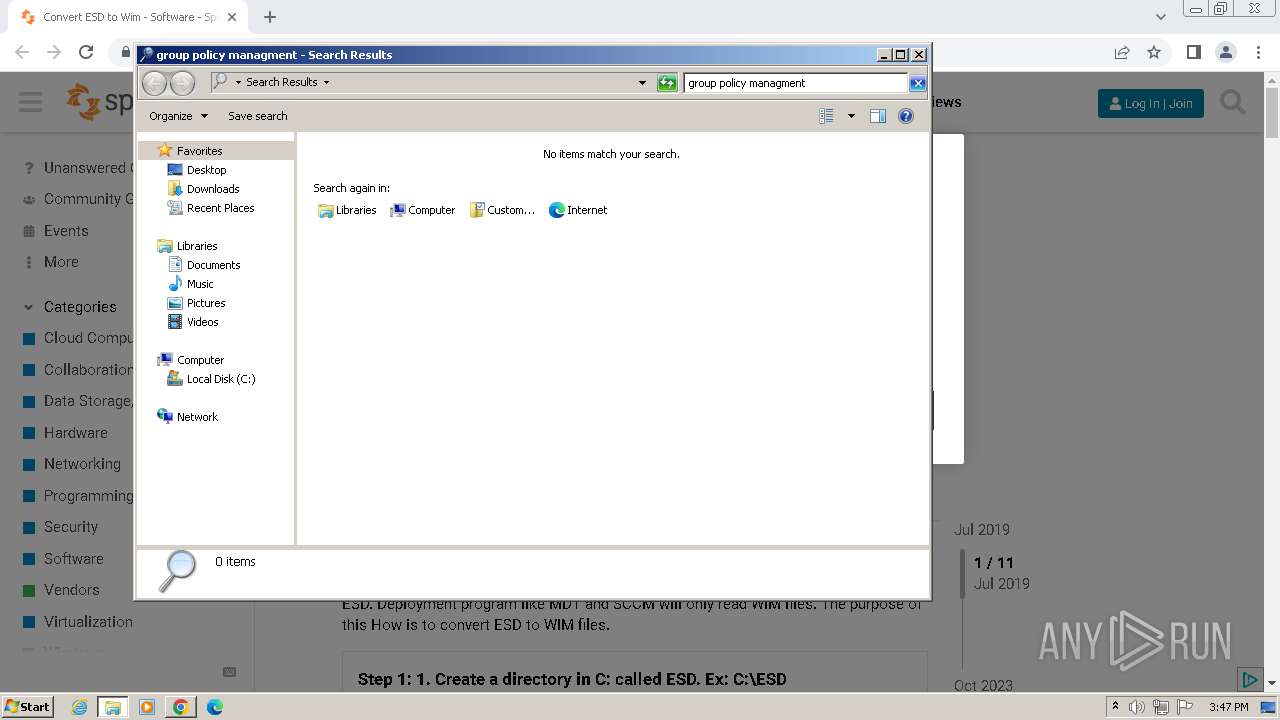Click volume icon in system tray

pos(1137,707)
